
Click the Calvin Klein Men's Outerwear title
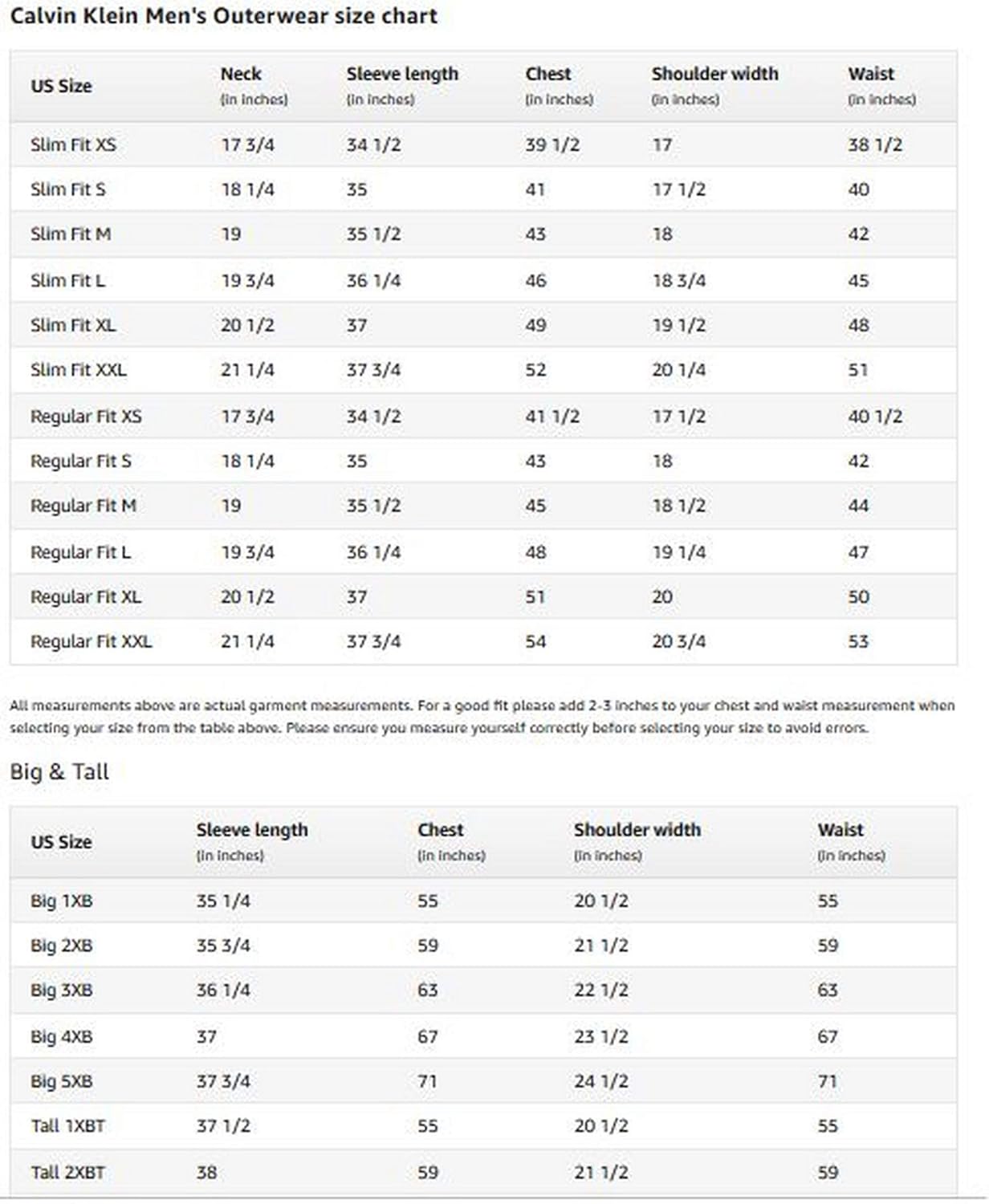pos(223,16)
